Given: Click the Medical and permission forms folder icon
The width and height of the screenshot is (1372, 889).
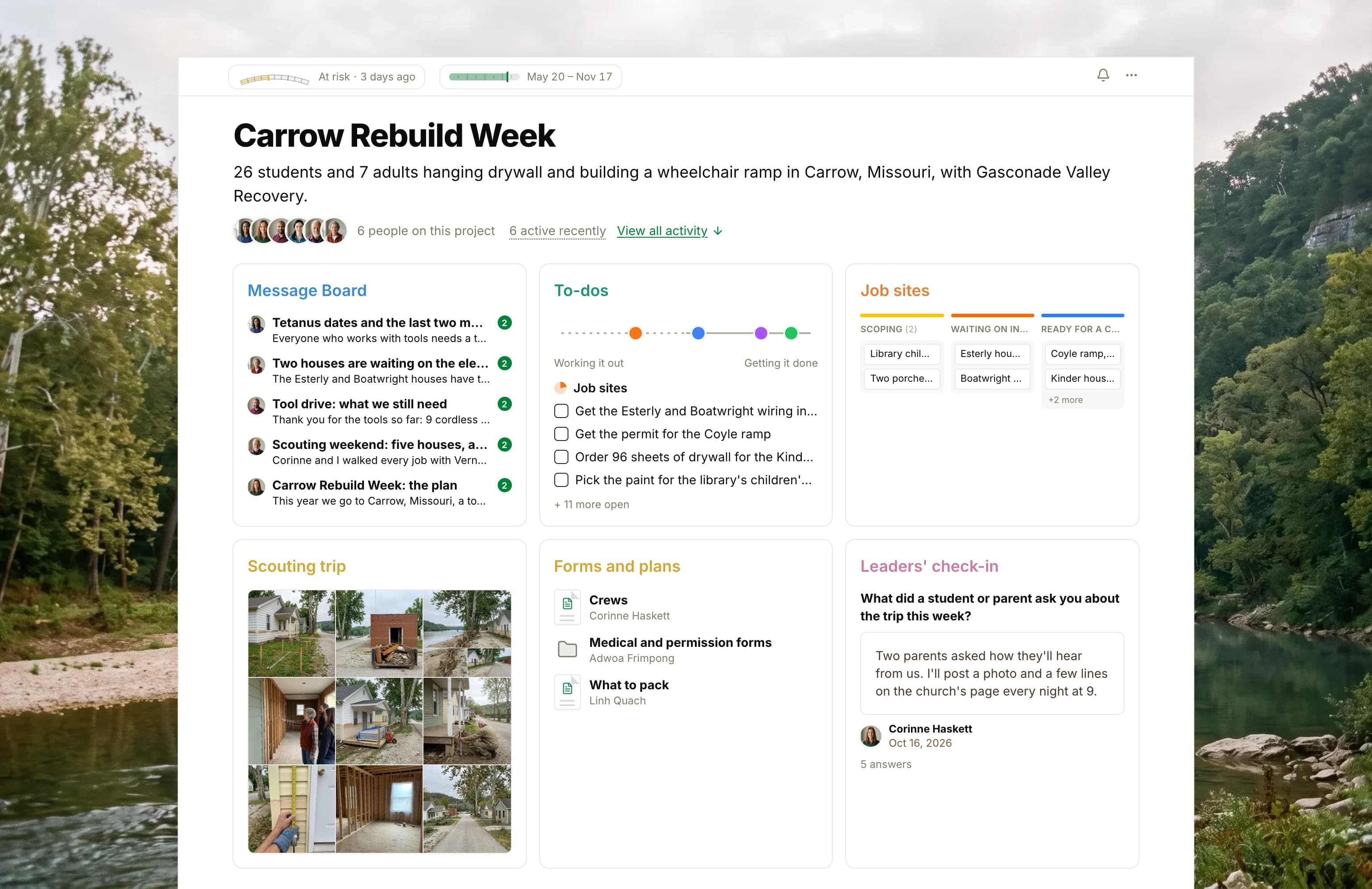Looking at the screenshot, I should click(x=567, y=650).
